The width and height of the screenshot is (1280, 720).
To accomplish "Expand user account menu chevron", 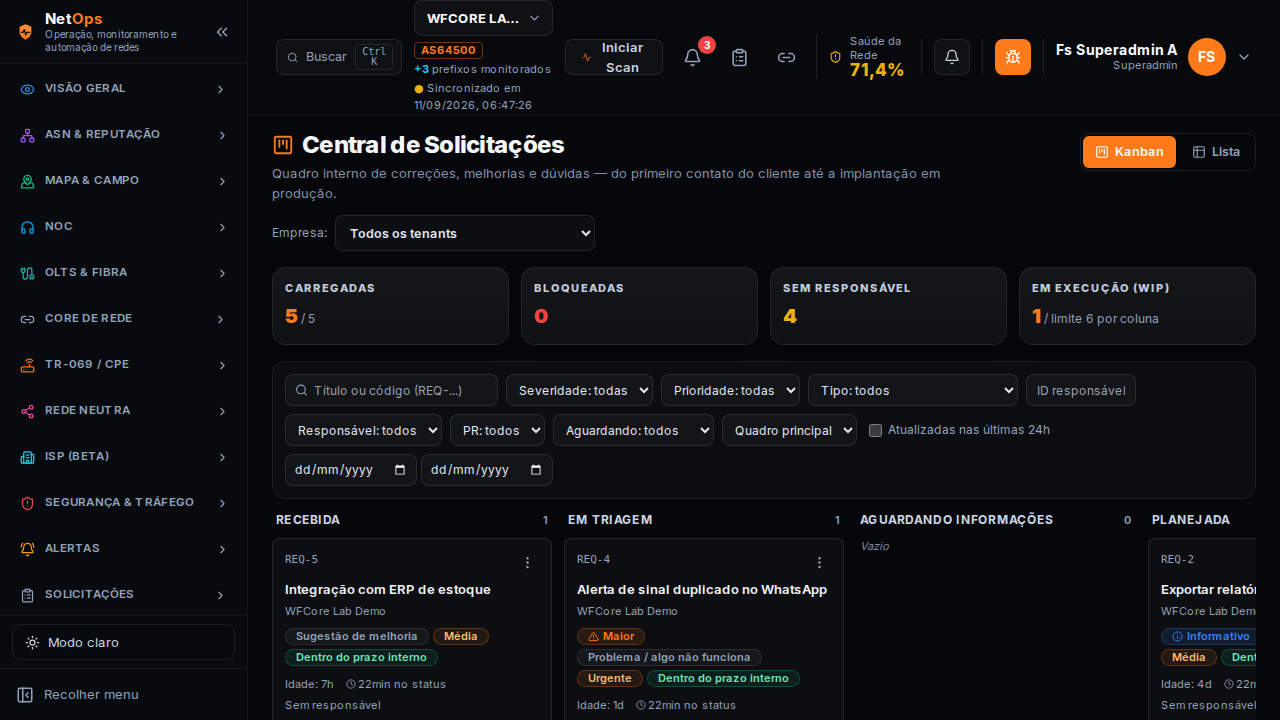I will 1244,57.
